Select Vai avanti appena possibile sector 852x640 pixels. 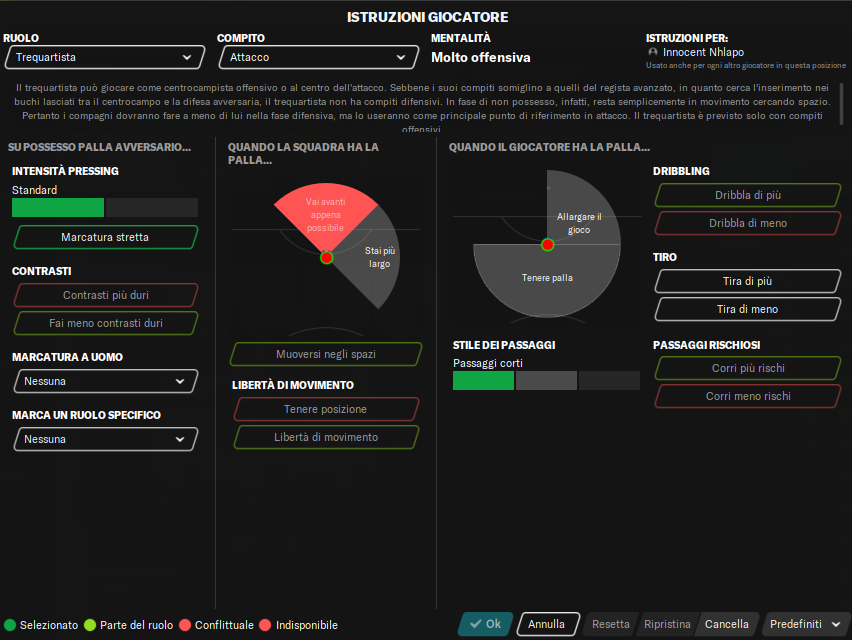[x=325, y=215]
